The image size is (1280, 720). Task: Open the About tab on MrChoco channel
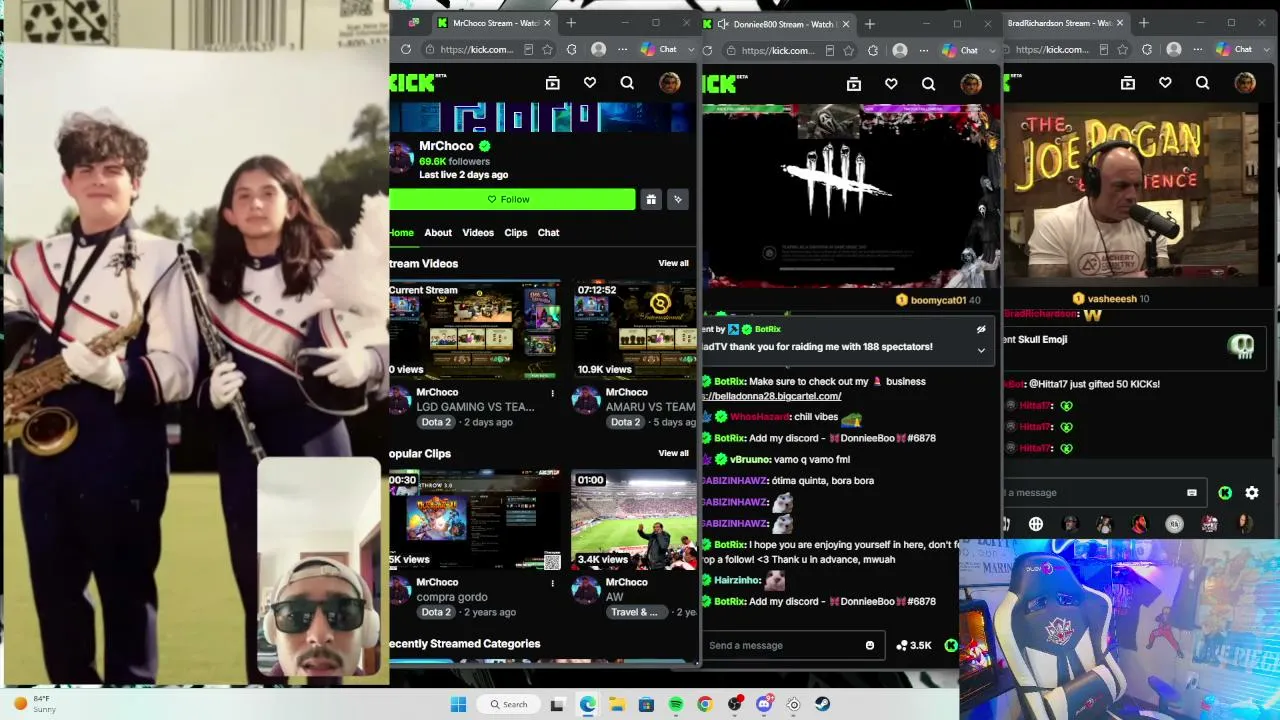coord(438,232)
